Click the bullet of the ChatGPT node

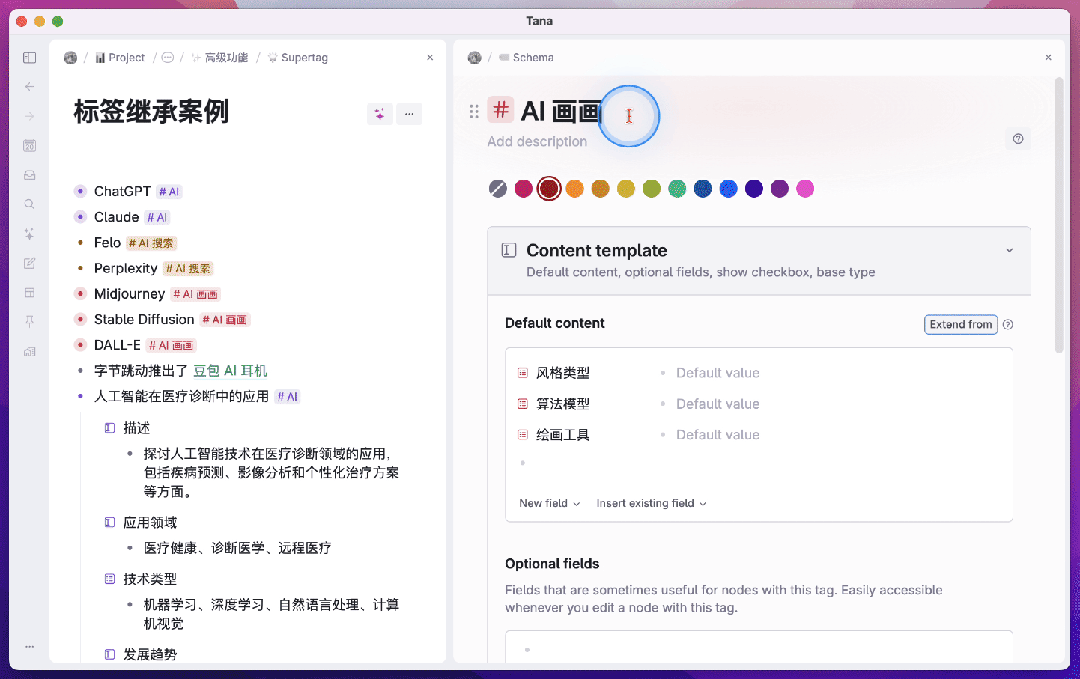point(81,191)
